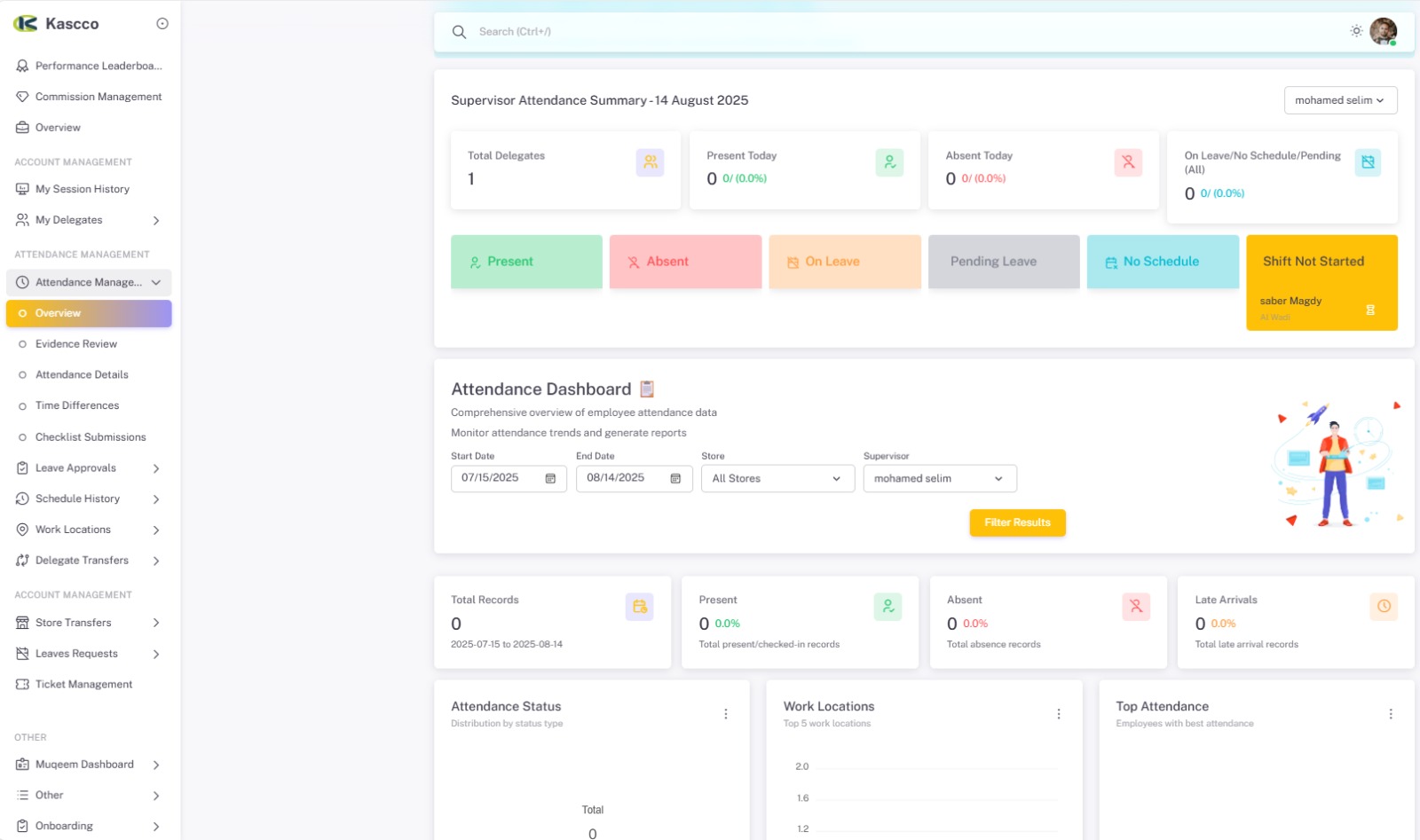The image size is (1420, 840).
Task: Click the Start Date field 07/15/2025
Action: (509, 478)
